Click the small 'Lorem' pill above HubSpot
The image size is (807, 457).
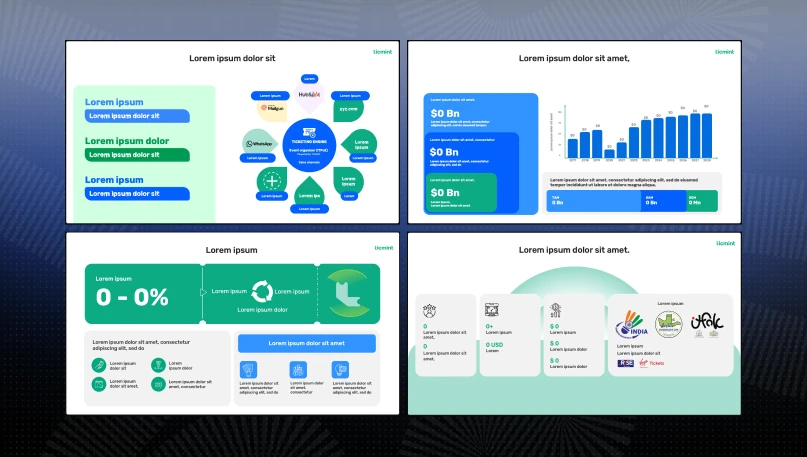[x=309, y=79]
